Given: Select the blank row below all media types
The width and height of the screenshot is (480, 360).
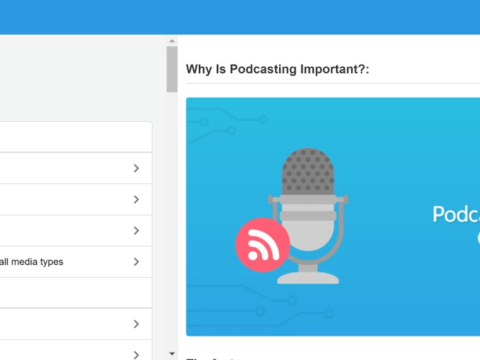Looking at the screenshot, I should [76, 293].
